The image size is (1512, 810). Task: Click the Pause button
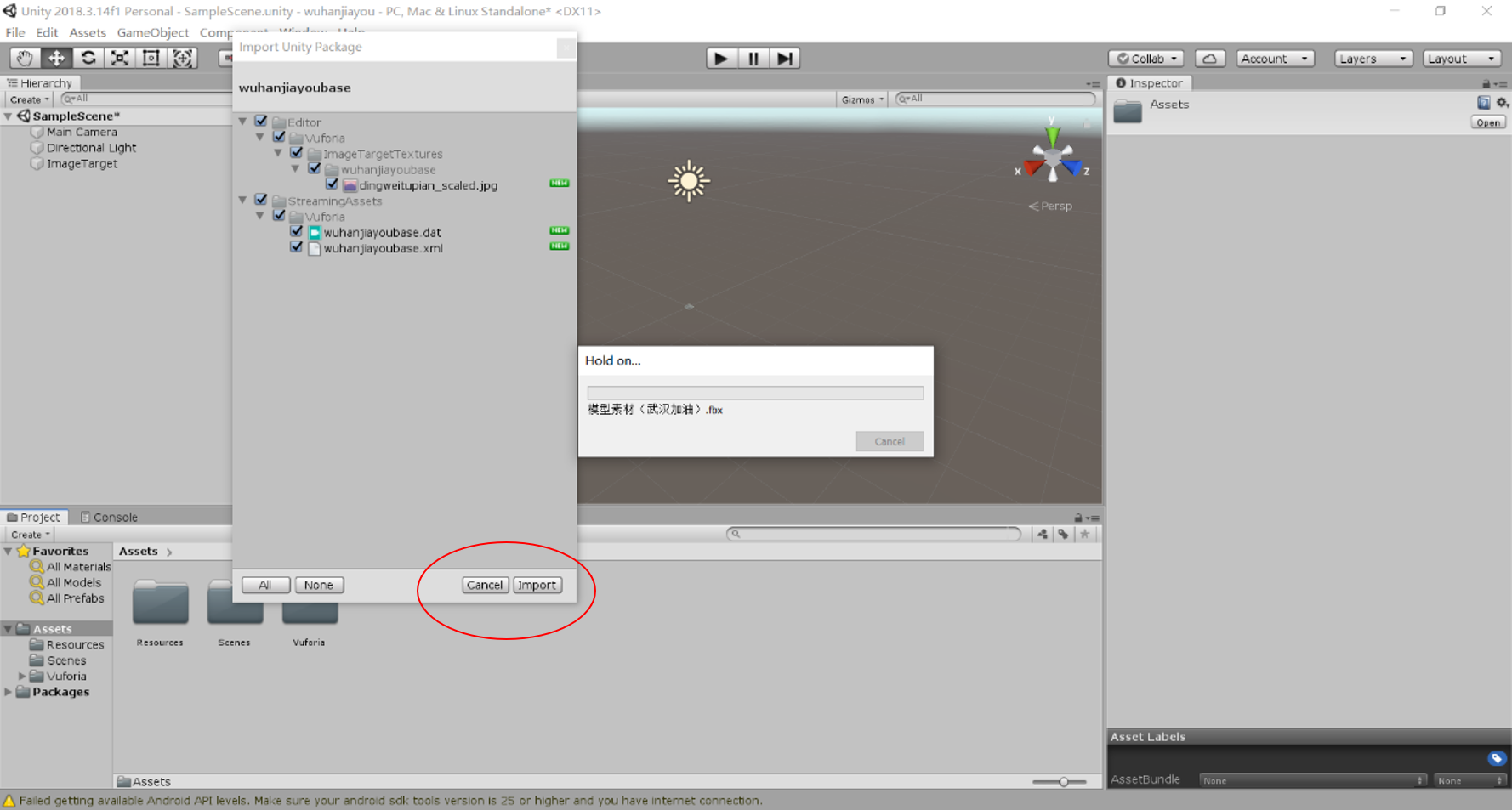click(x=753, y=59)
